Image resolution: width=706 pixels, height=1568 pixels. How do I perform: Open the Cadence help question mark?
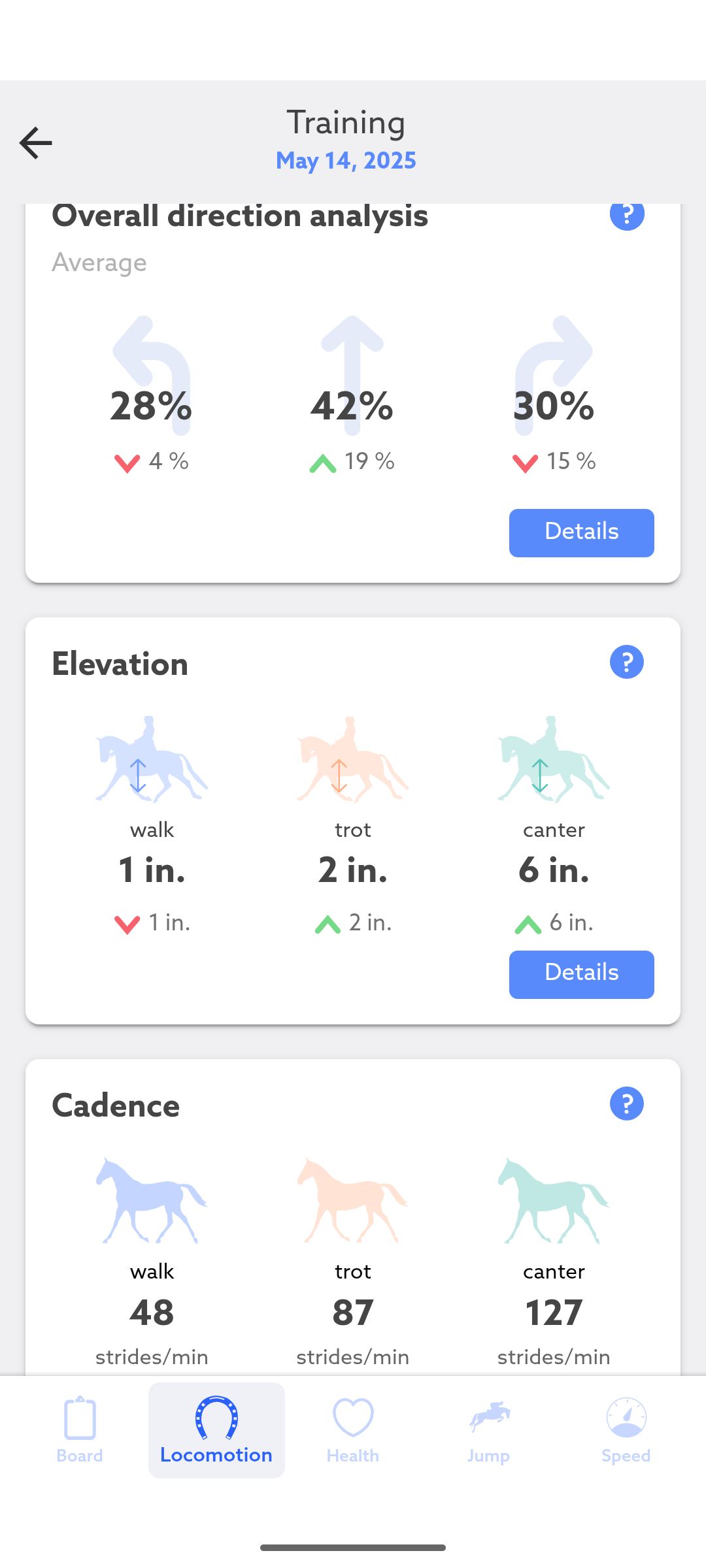pos(626,1103)
